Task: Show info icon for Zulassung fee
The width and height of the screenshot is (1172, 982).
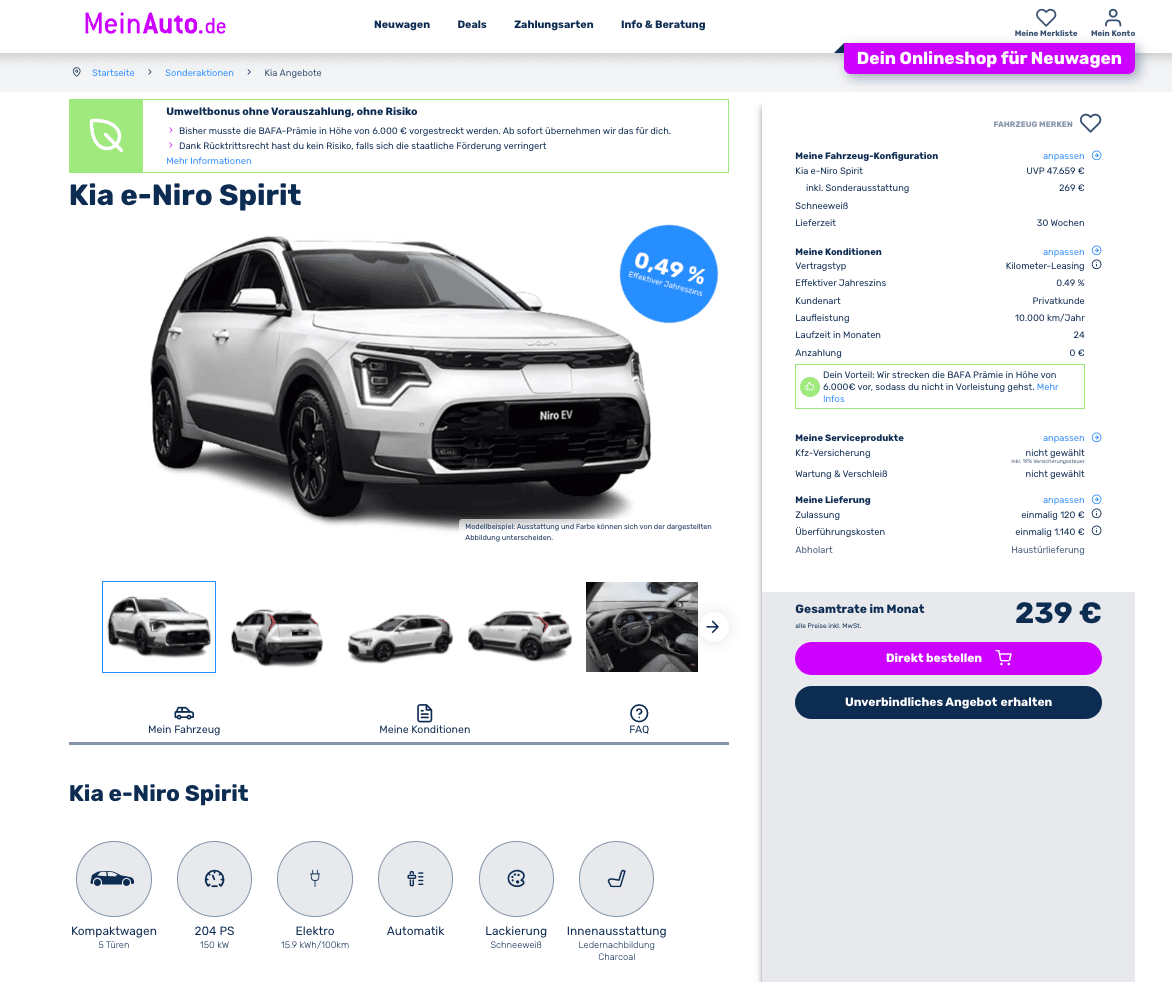Action: pos(1097,513)
